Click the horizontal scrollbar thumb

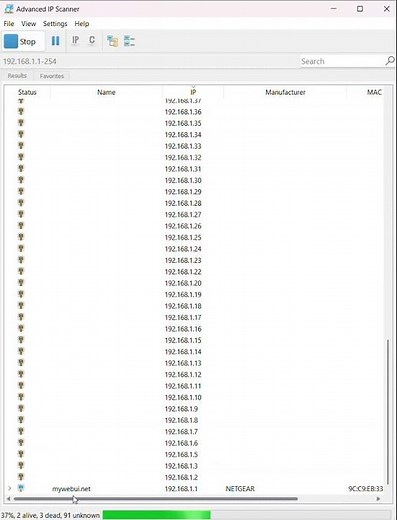tap(155, 499)
